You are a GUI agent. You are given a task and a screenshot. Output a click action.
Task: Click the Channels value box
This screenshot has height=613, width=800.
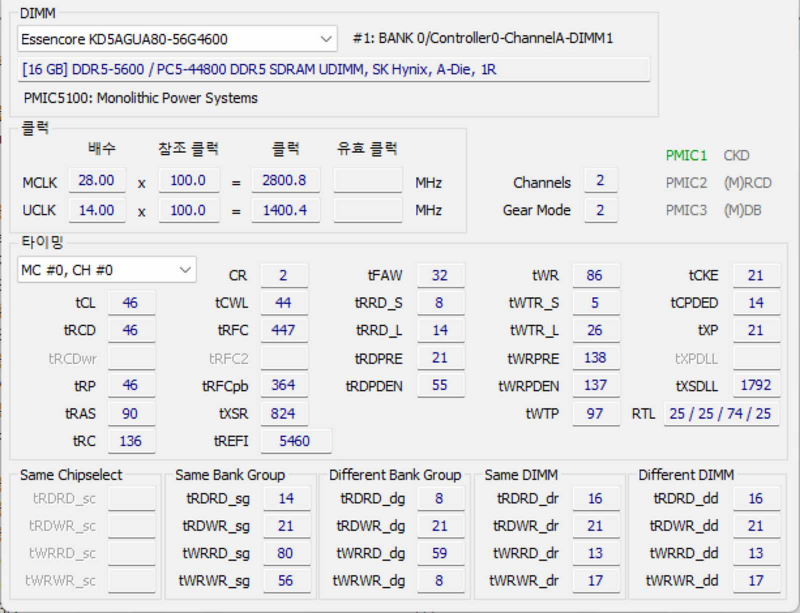tap(600, 182)
